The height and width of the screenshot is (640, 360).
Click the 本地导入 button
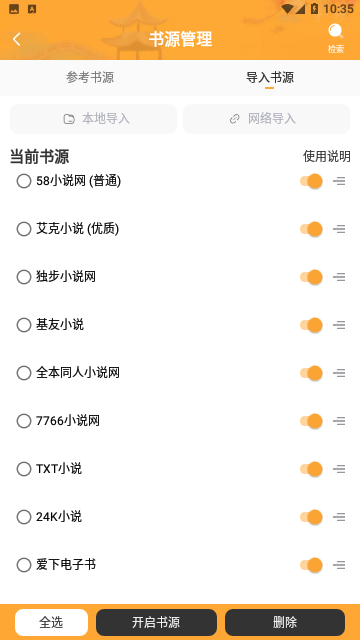coord(93,119)
